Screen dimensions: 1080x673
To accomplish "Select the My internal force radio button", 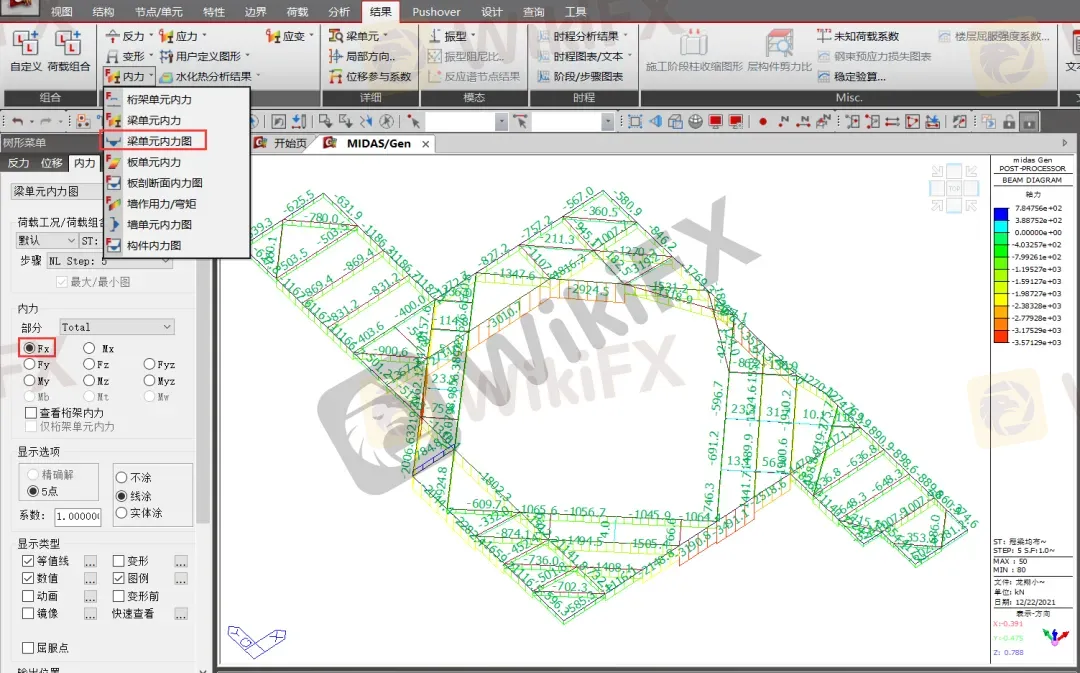I will pyautogui.click(x=30, y=381).
